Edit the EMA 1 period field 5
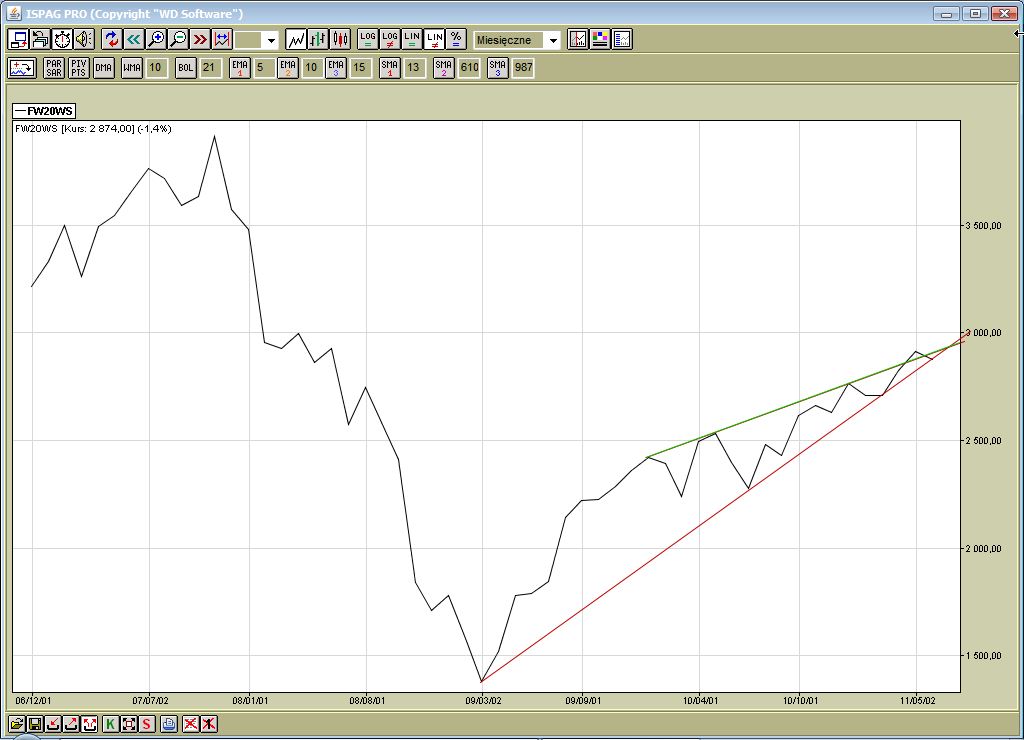Viewport: 1024px width, 740px height. [x=264, y=68]
